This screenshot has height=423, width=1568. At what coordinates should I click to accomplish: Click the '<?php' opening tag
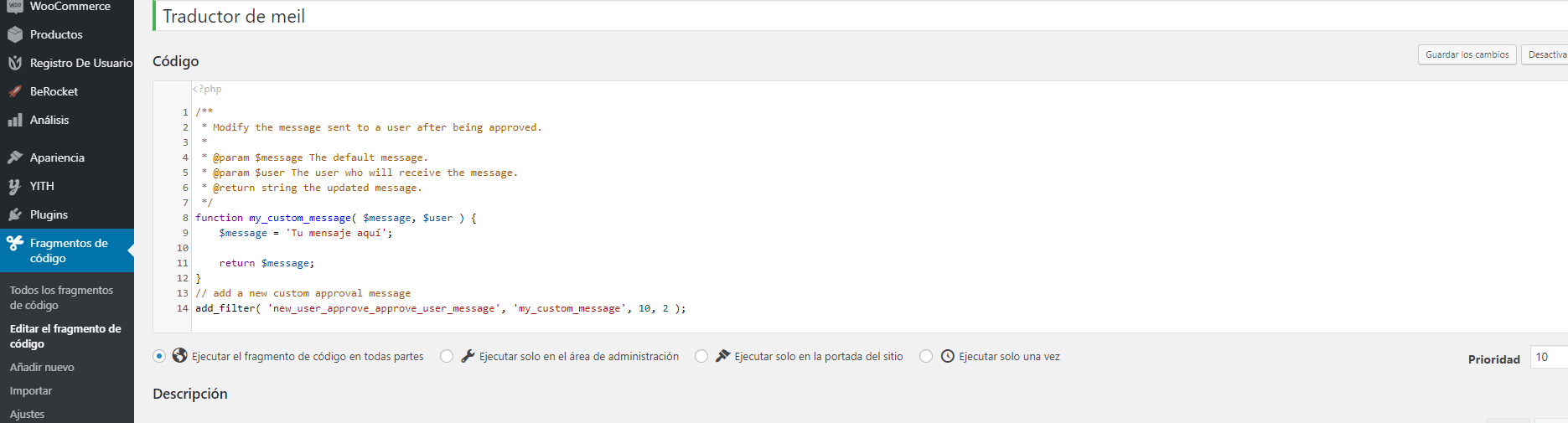207,89
